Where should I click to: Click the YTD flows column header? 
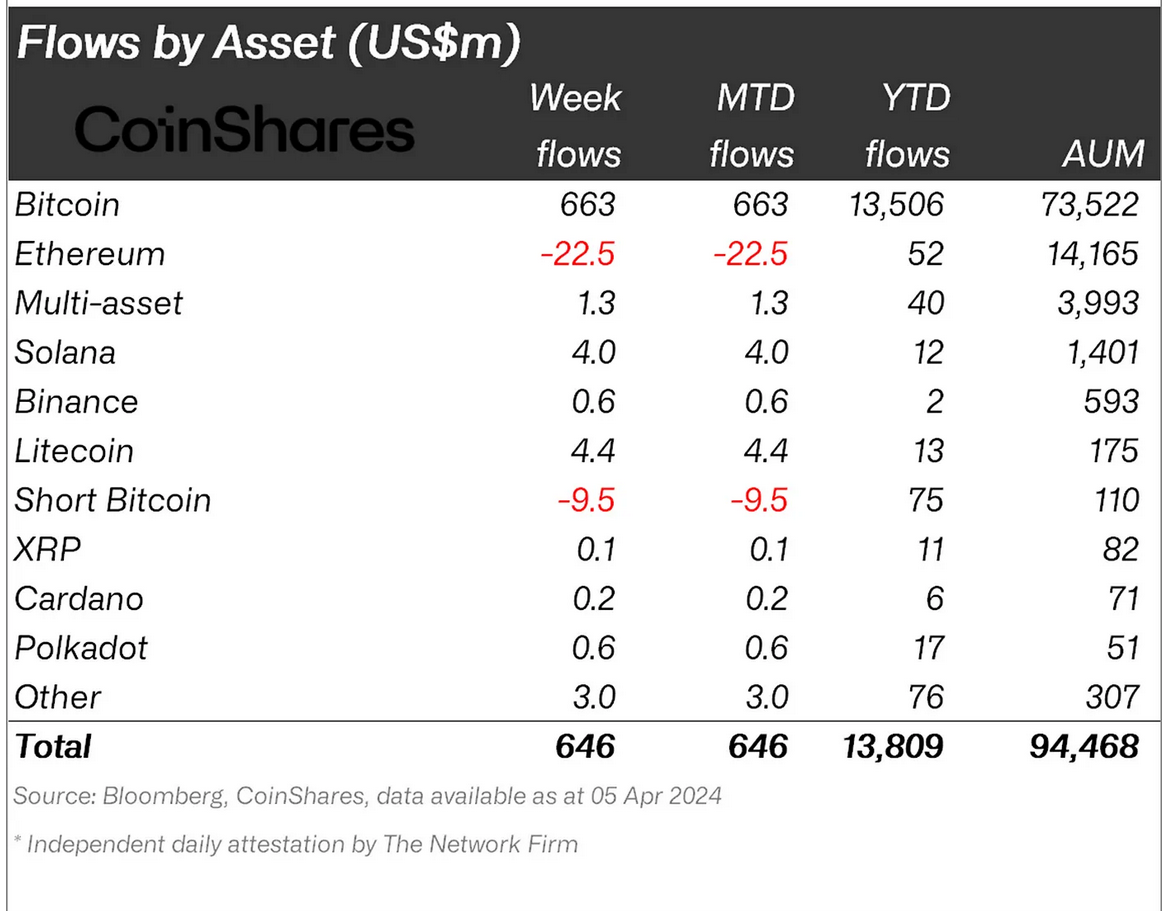point(906,126)
